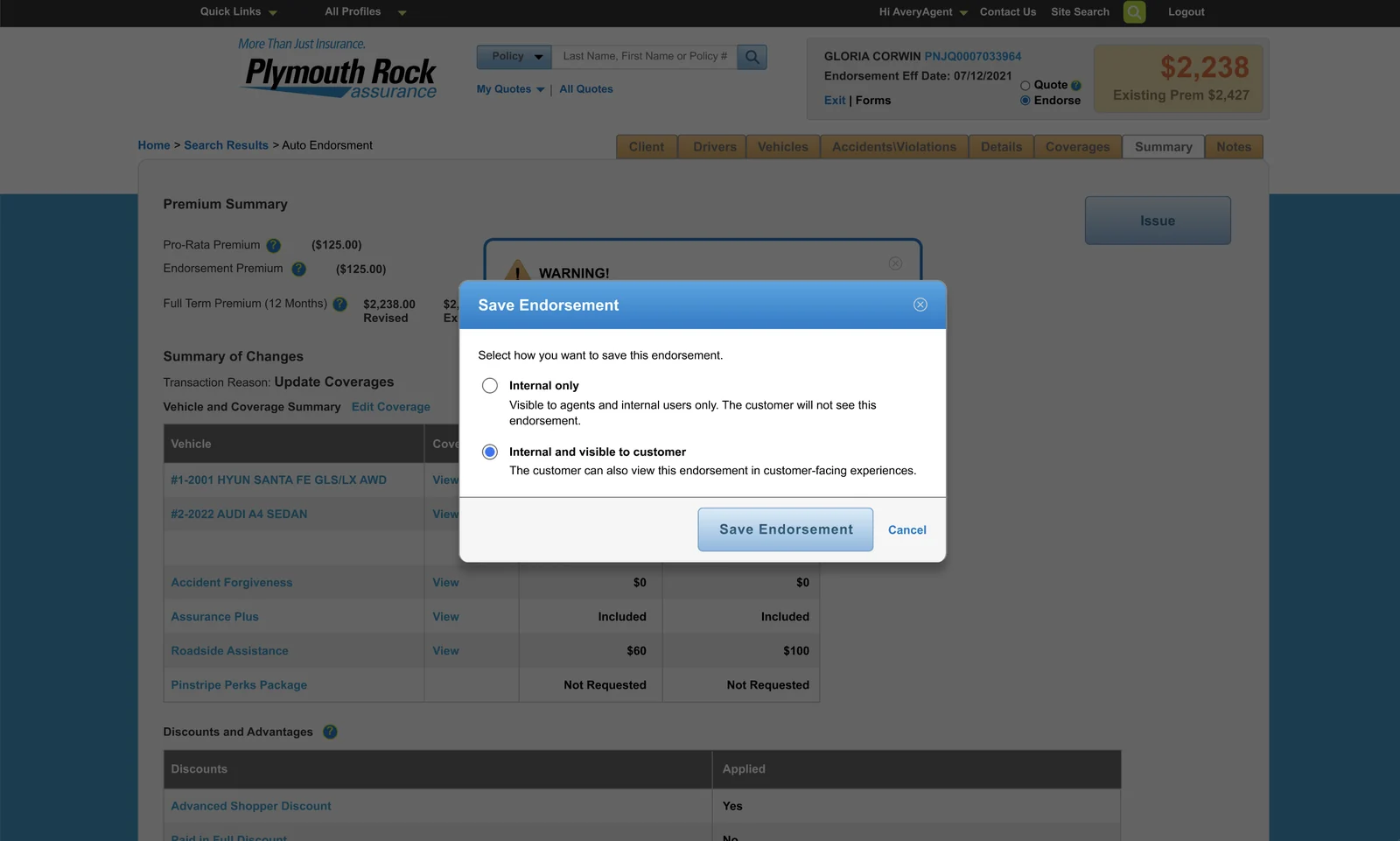The width and height of the screenshot is (1400, 841).
Task: Expand the My Quotes dropdown
Action: click(x=510, y=89)
